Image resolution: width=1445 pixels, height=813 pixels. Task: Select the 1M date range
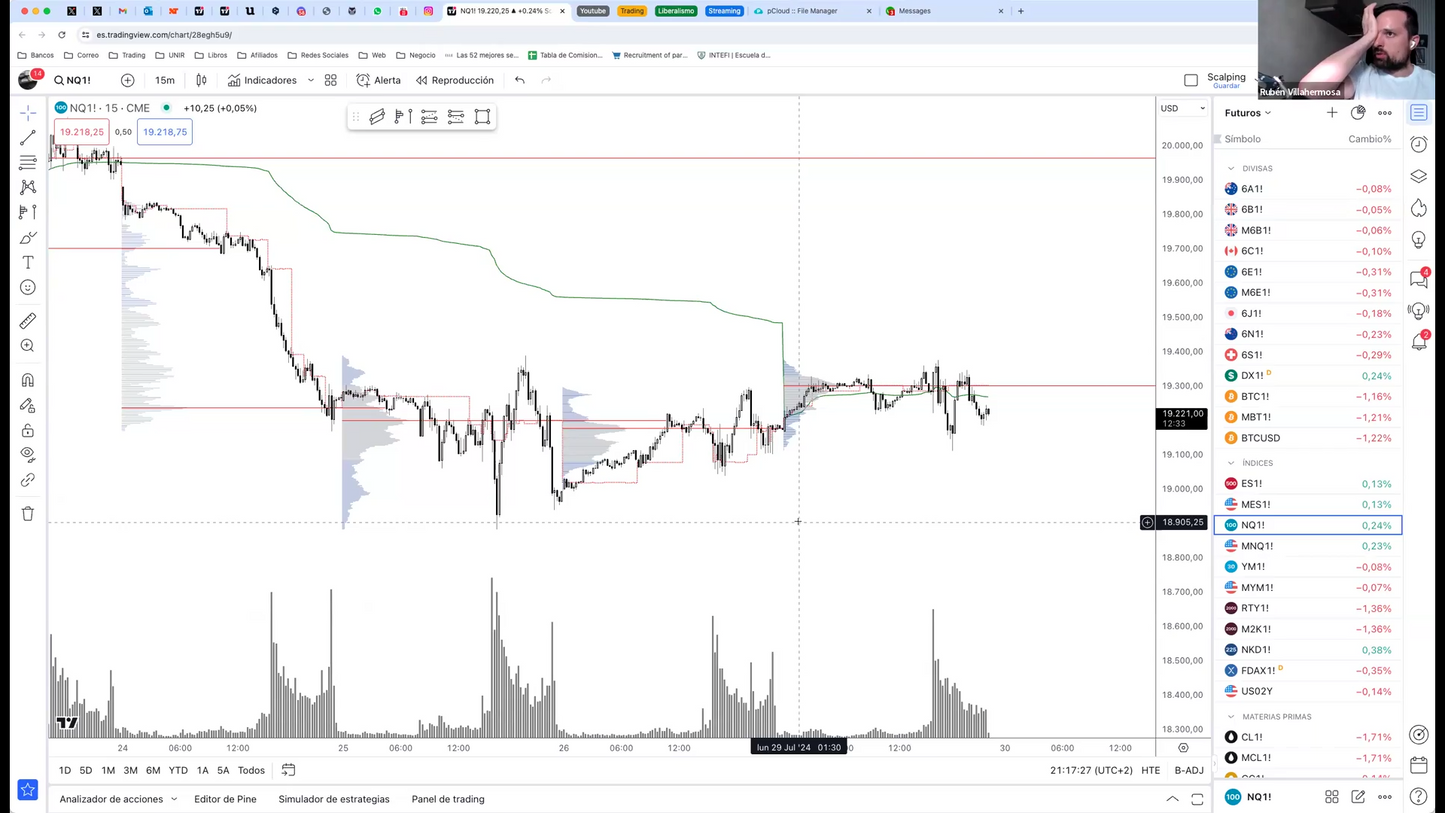click(x=108, y=770)
